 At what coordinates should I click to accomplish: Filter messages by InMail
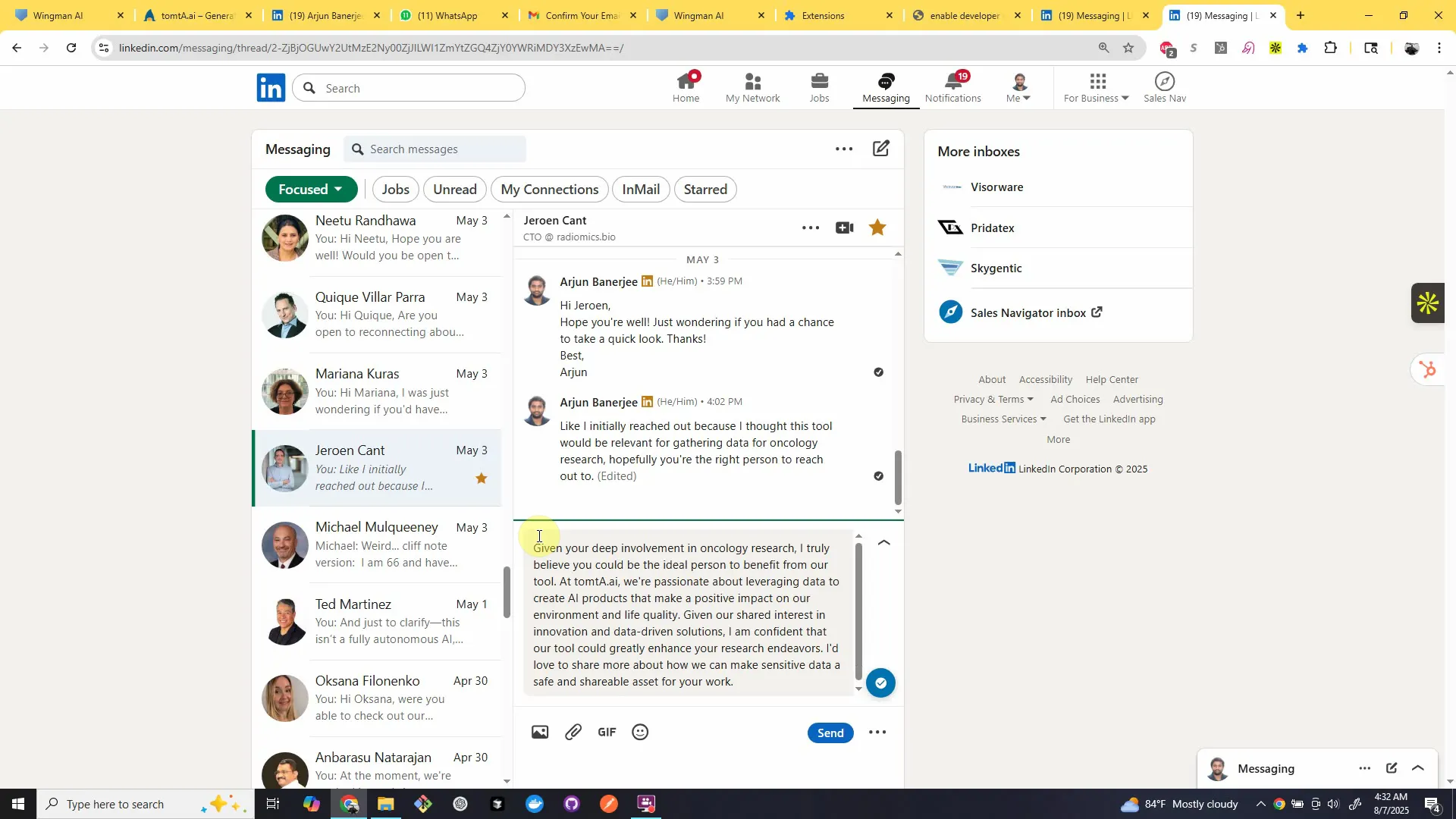[x=641, y=190]
